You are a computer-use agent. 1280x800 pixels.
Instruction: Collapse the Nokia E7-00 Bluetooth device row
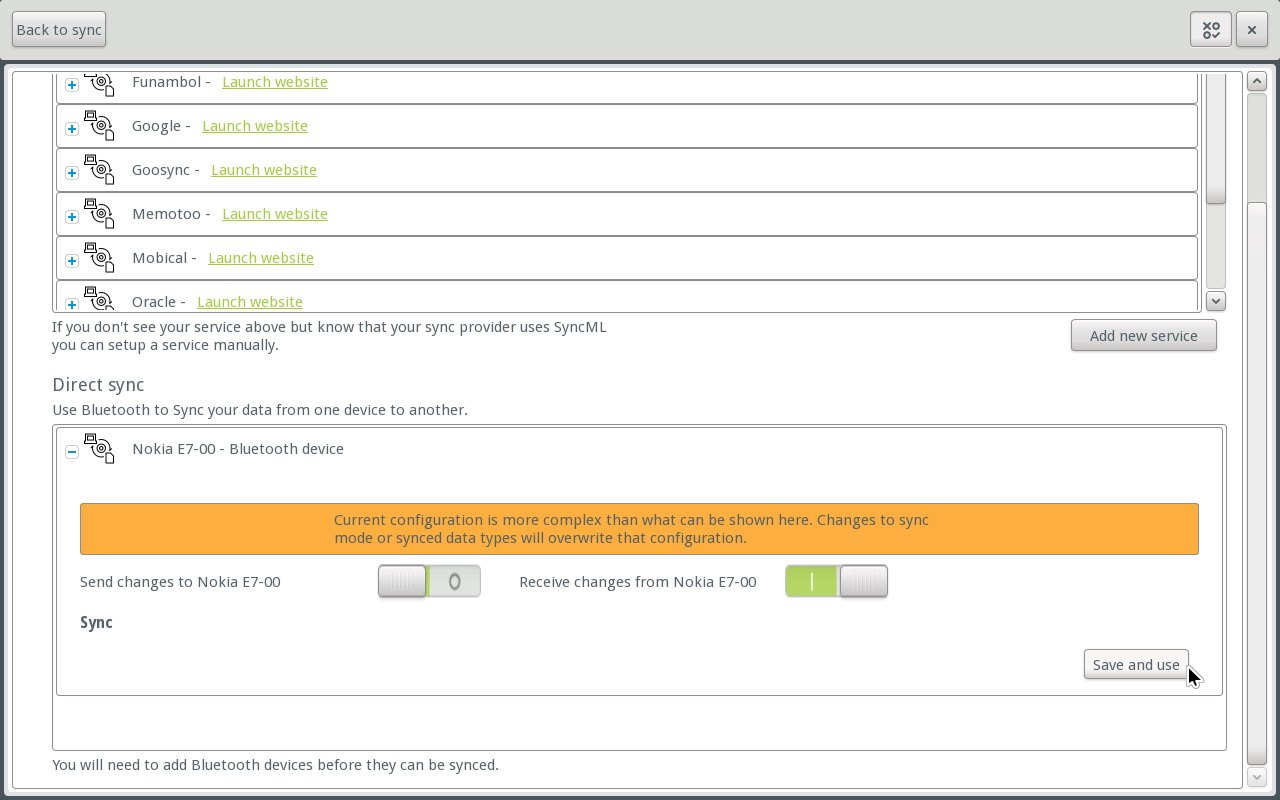[x=72, y=452]
